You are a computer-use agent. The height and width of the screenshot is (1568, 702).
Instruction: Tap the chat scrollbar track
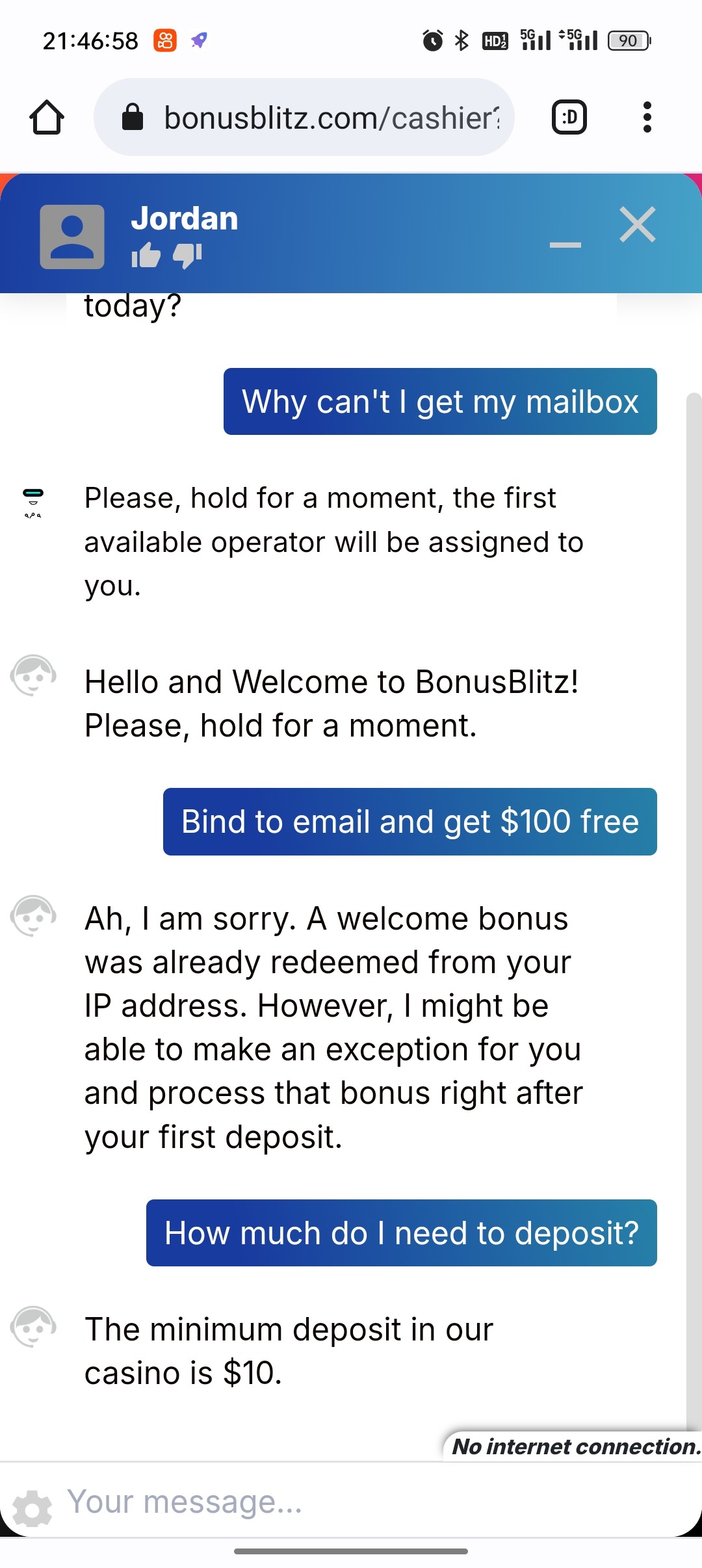pos(694,910)
